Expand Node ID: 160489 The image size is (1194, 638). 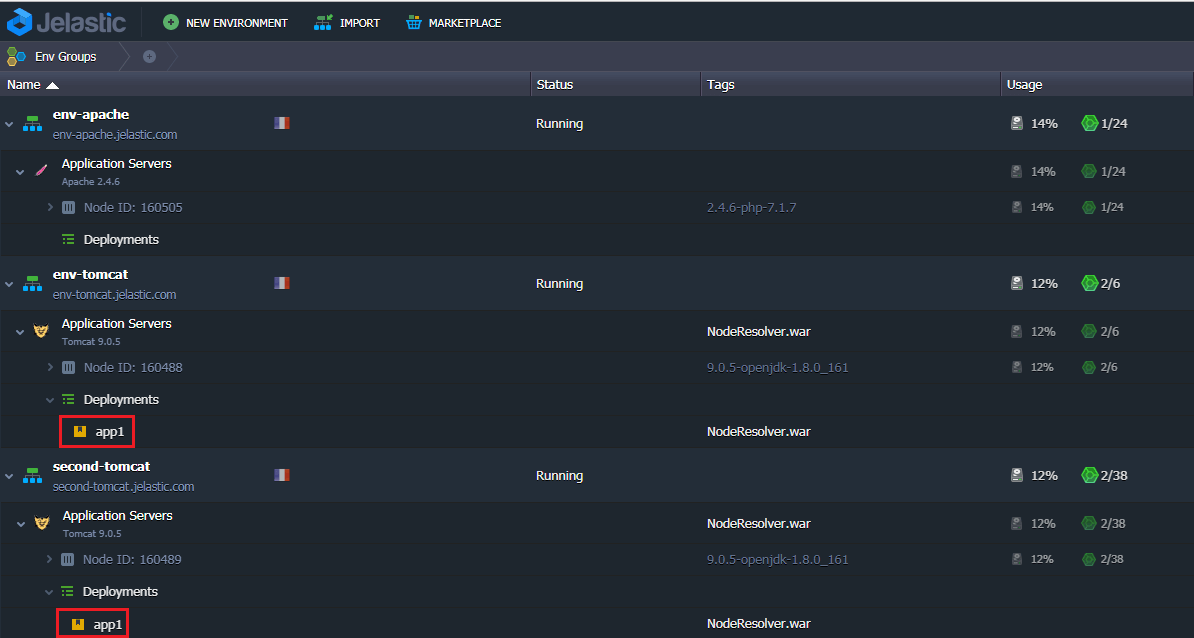click(x=49, y=559)
